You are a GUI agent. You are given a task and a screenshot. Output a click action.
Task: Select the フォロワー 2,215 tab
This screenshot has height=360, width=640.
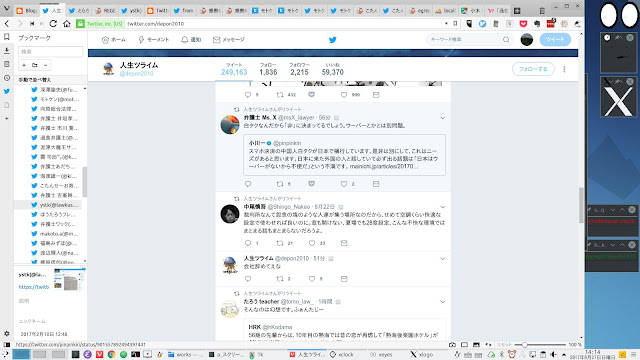(299, 69)
